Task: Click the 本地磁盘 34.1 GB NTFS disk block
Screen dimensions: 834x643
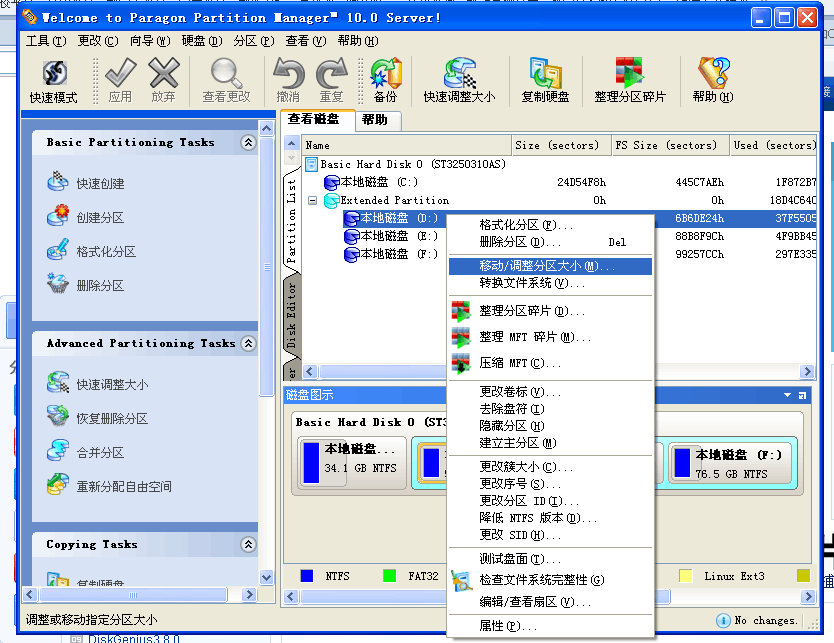Action: click(x=352, y=463)
